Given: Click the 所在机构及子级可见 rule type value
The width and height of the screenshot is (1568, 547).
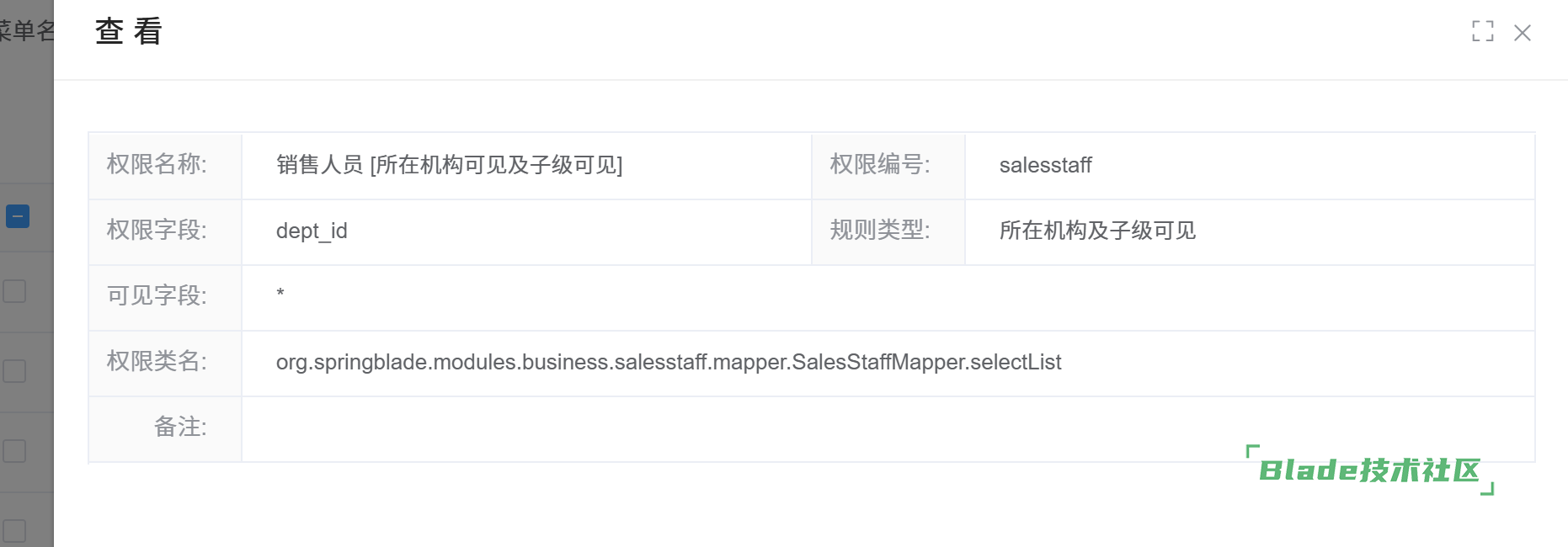Looking at the screenshot, I should [1097, 231].
